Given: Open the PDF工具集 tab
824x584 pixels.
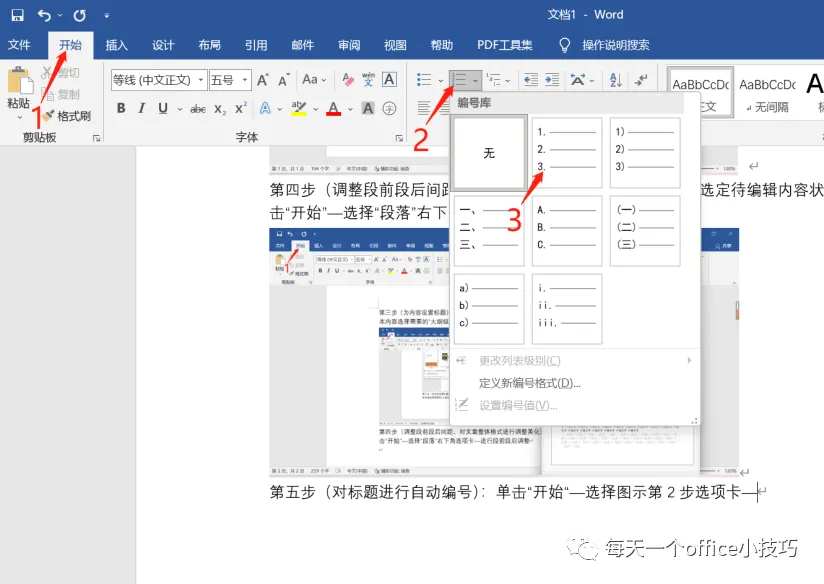Looking at the screenshot, I should tap(504, 45).
